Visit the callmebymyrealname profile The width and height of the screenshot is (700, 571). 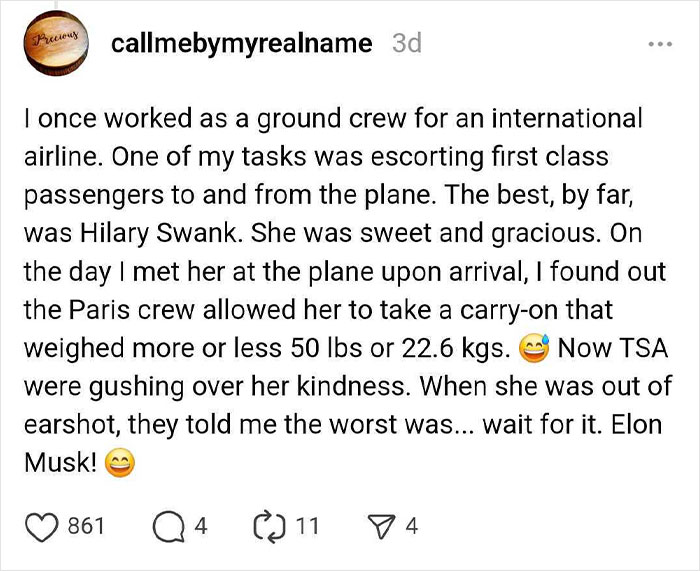pos(242,44)
